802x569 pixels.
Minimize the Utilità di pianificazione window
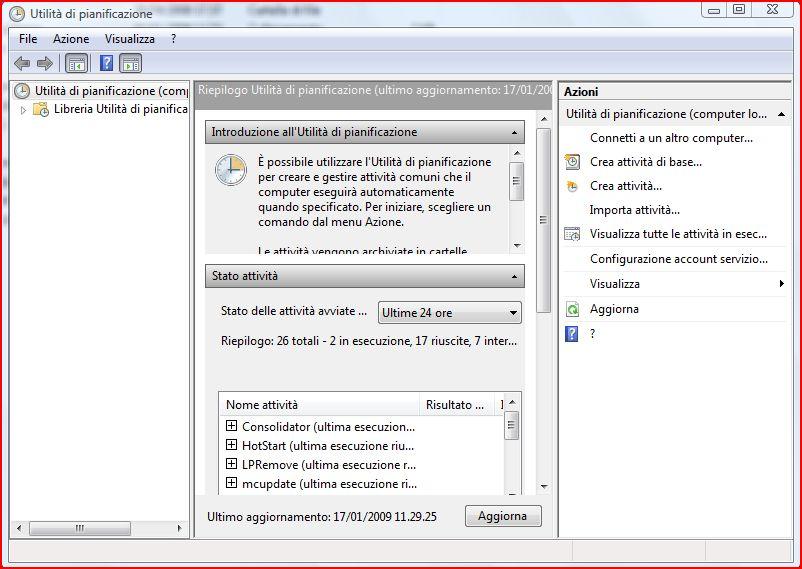pyautogui.click(x=714, y=10)
